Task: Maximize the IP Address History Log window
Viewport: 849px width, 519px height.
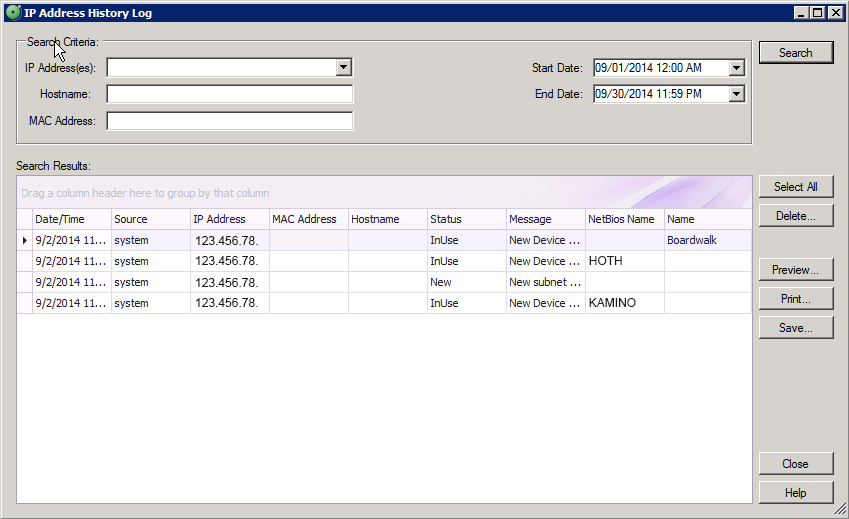Action: pyautogui.click(x=818, y=12)
